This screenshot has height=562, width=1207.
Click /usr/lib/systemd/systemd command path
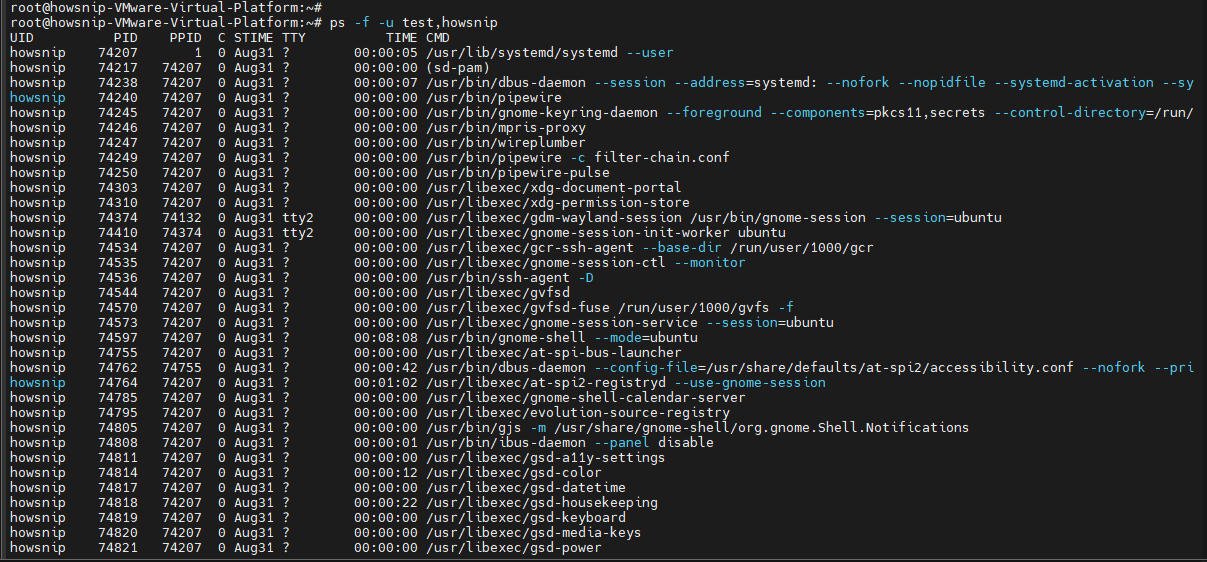point(522,53)
